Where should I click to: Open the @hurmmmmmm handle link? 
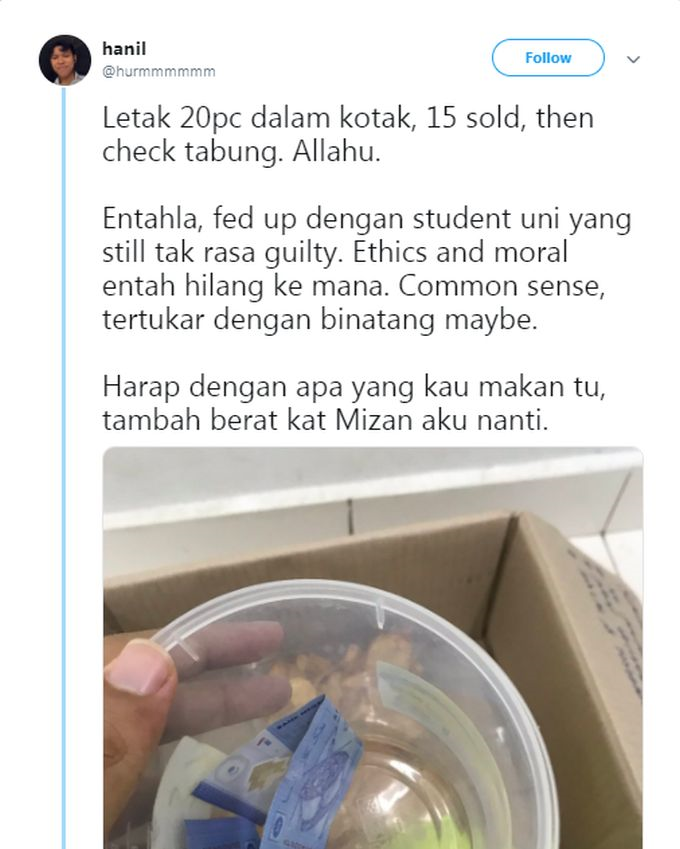click(159, 71)
